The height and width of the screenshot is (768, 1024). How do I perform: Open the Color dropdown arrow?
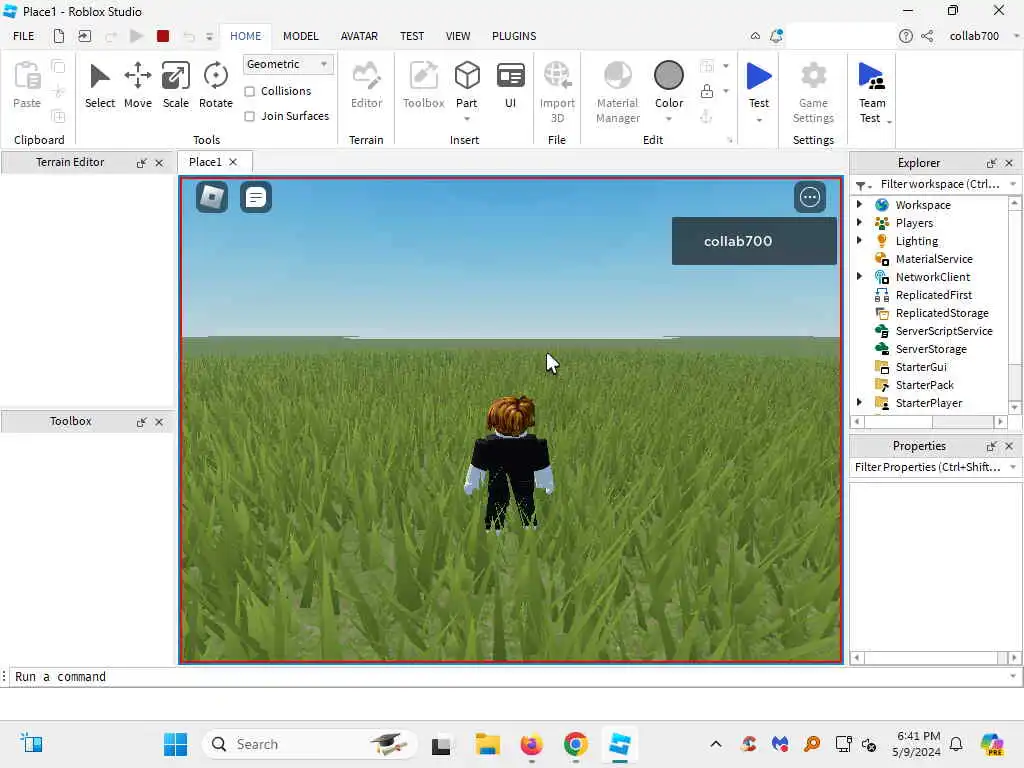coord(669,119)
